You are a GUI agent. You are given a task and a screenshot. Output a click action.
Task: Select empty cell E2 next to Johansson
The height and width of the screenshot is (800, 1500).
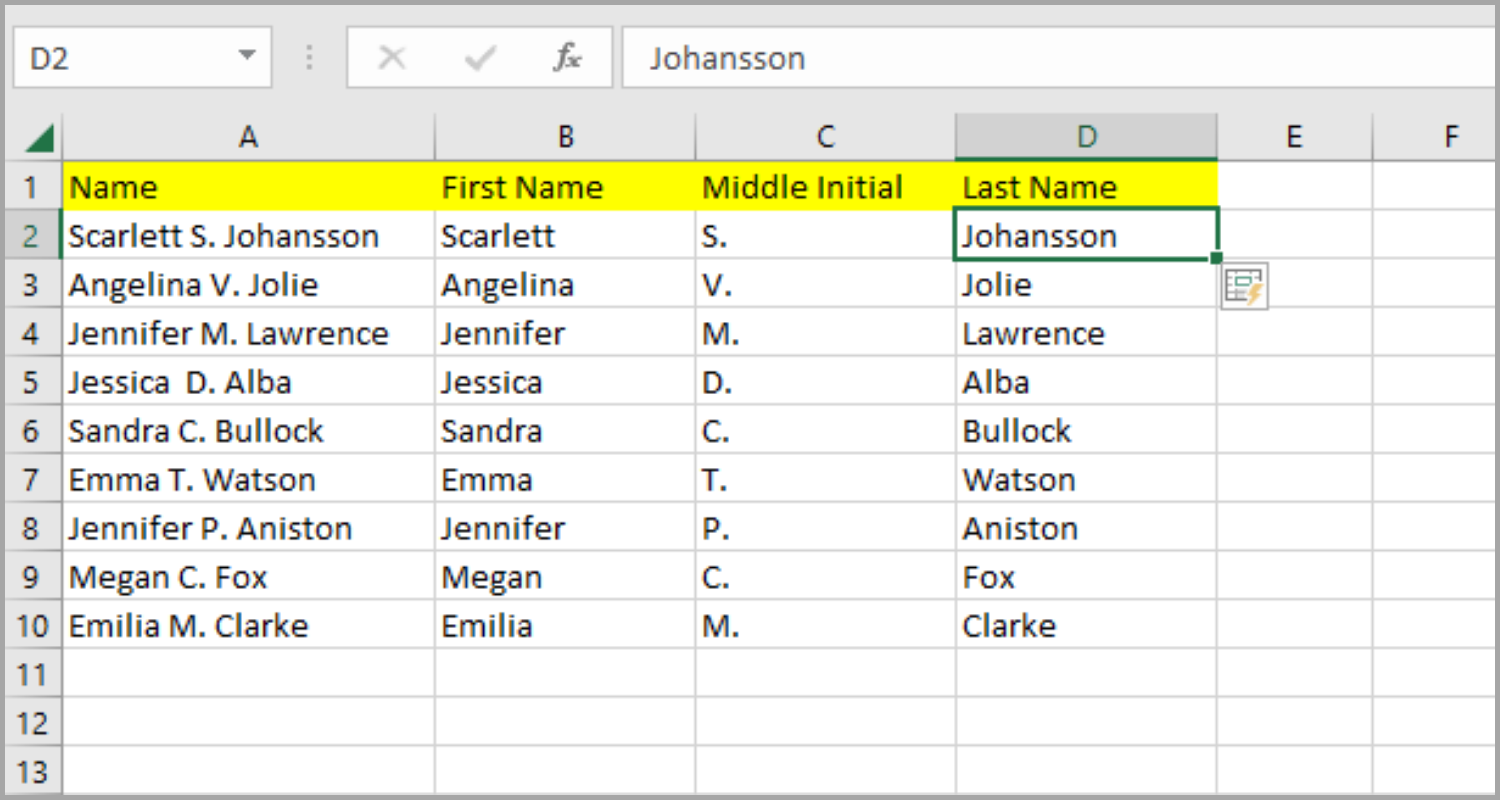coord(1294,235)
